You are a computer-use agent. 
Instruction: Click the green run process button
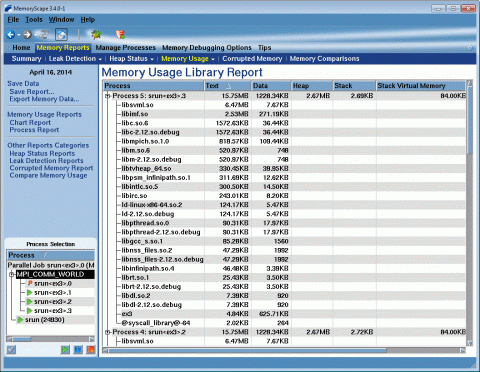click(x=65, y=349)
